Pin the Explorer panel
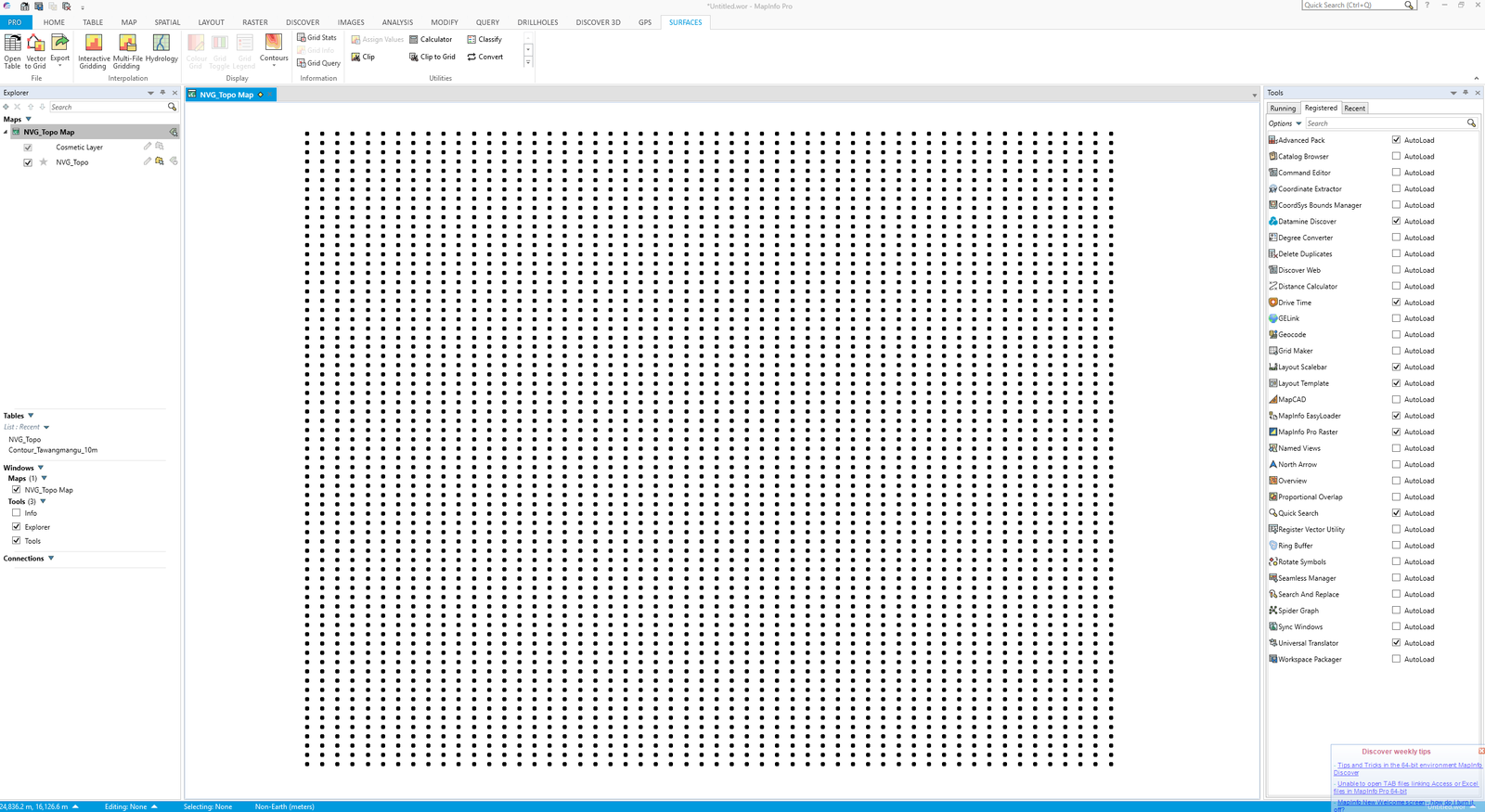Screen dimensions: 1485x812 pyautogui.click(x=162, y=93)
